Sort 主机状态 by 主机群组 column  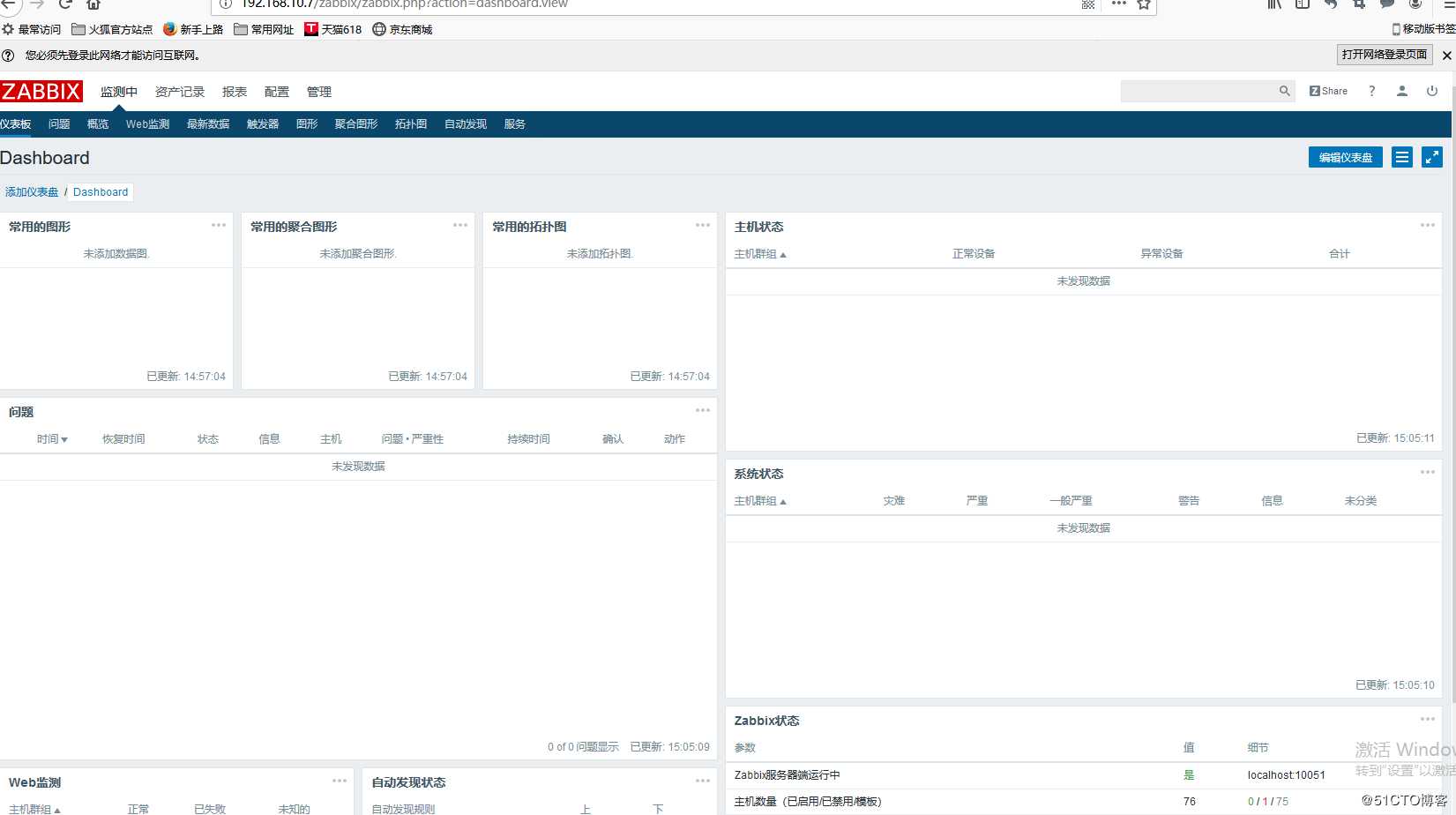pos(760,253)
